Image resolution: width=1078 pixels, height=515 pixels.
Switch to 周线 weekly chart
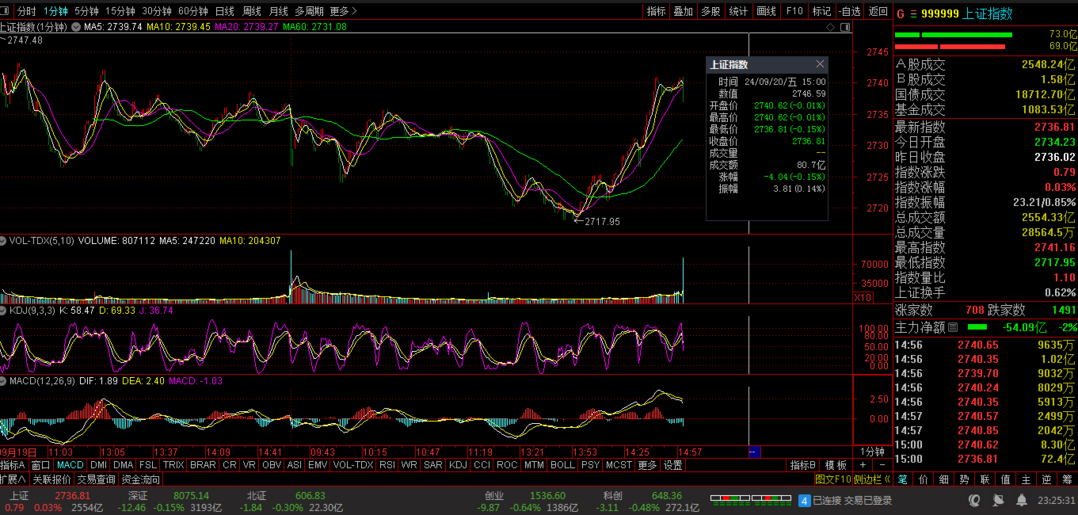tap(252, 11)
